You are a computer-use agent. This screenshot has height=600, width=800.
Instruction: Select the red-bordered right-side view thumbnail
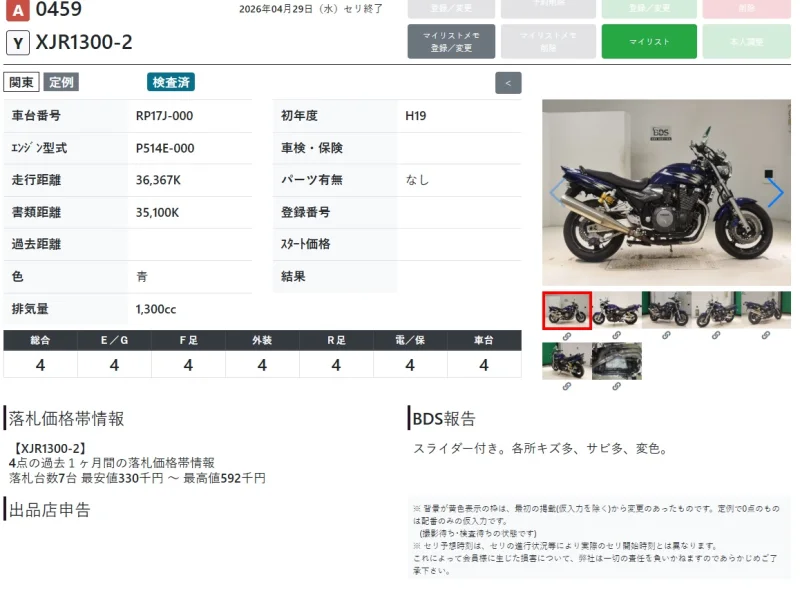[567, 311]
